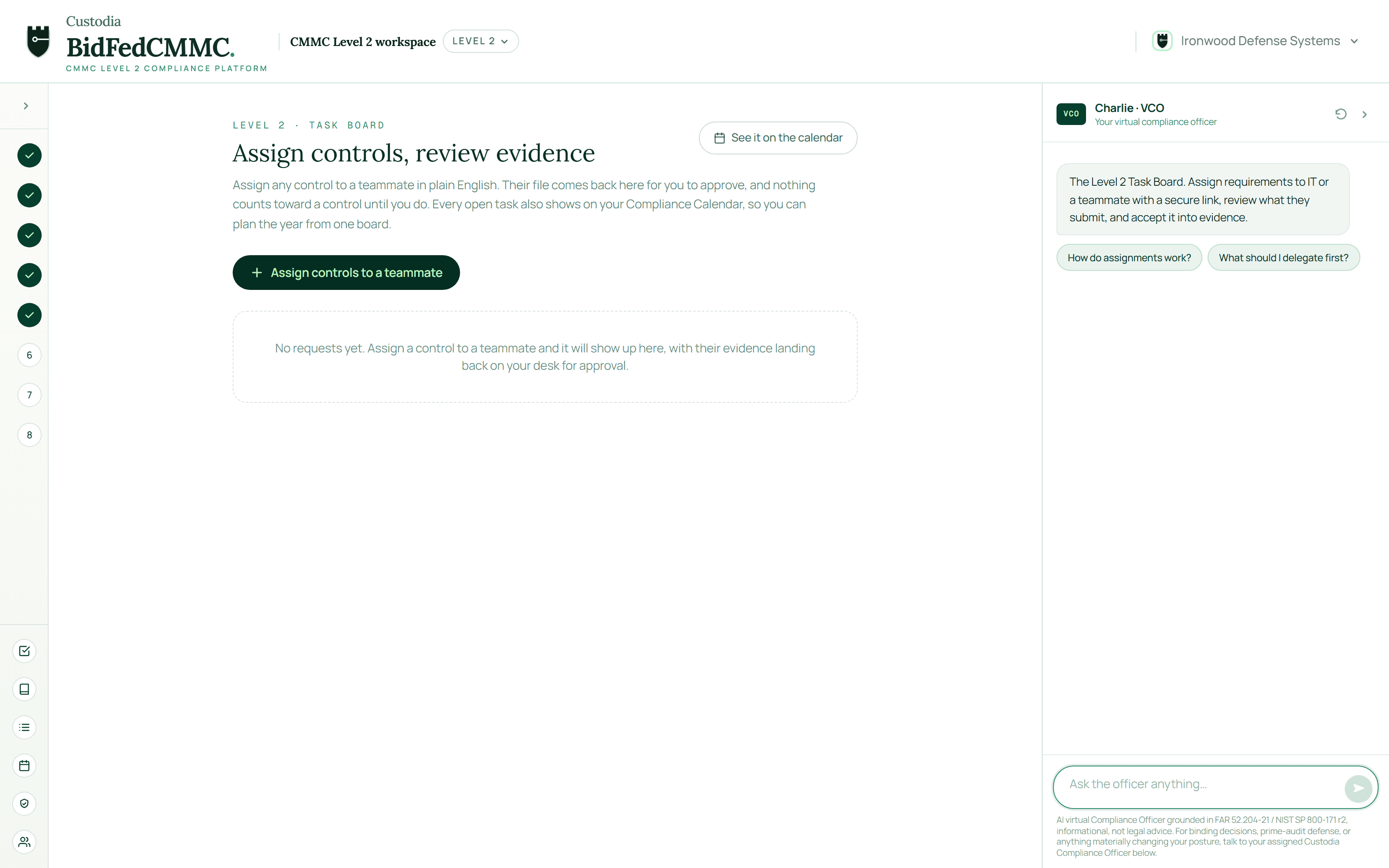Open the LEVEL 2 workspace dropdown
The width and height of the screenshot is (1389, 868).
tap(481, 41)
